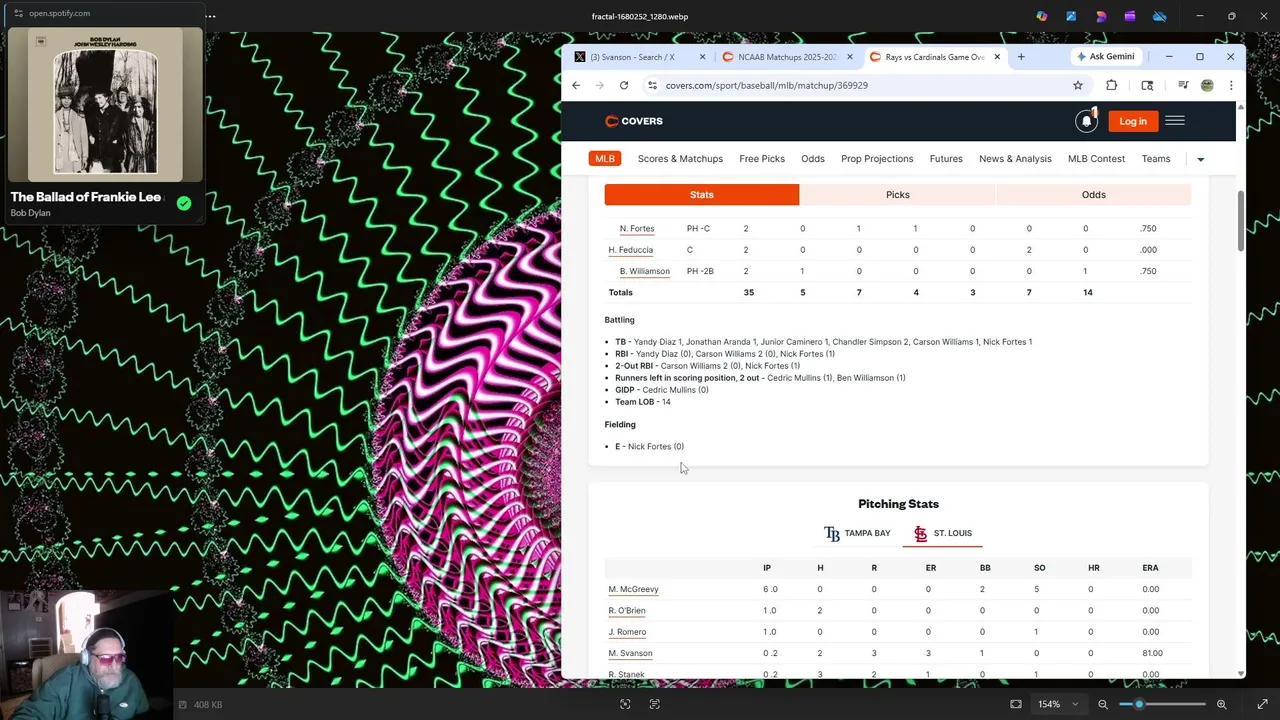
Task: Select the Odds tab under matchup
Action: pyautogui.click(x=1094, y=195)
